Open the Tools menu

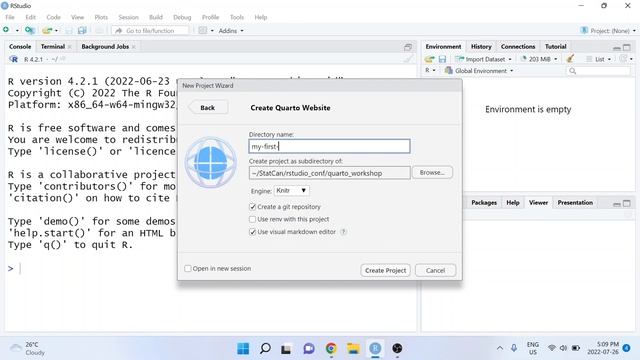point(237,17)
